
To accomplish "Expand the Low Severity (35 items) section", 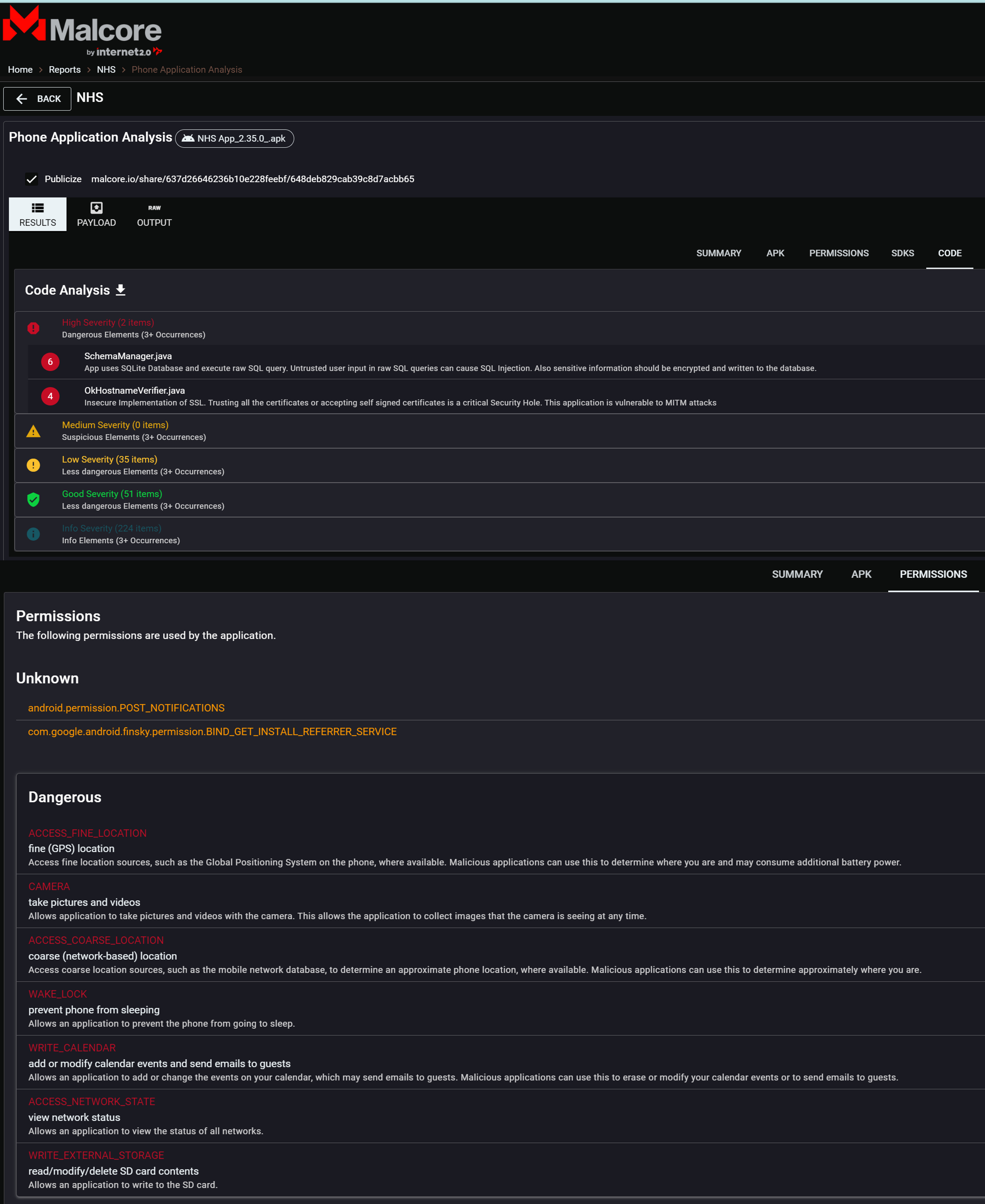I will (x=500, y=465).
